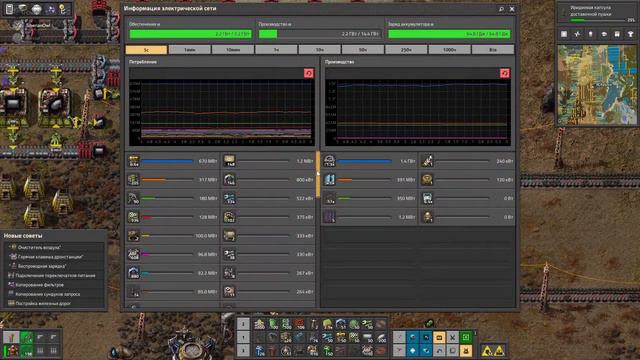
Task: Close the electric network info window
Action: [x=512, y=9]
